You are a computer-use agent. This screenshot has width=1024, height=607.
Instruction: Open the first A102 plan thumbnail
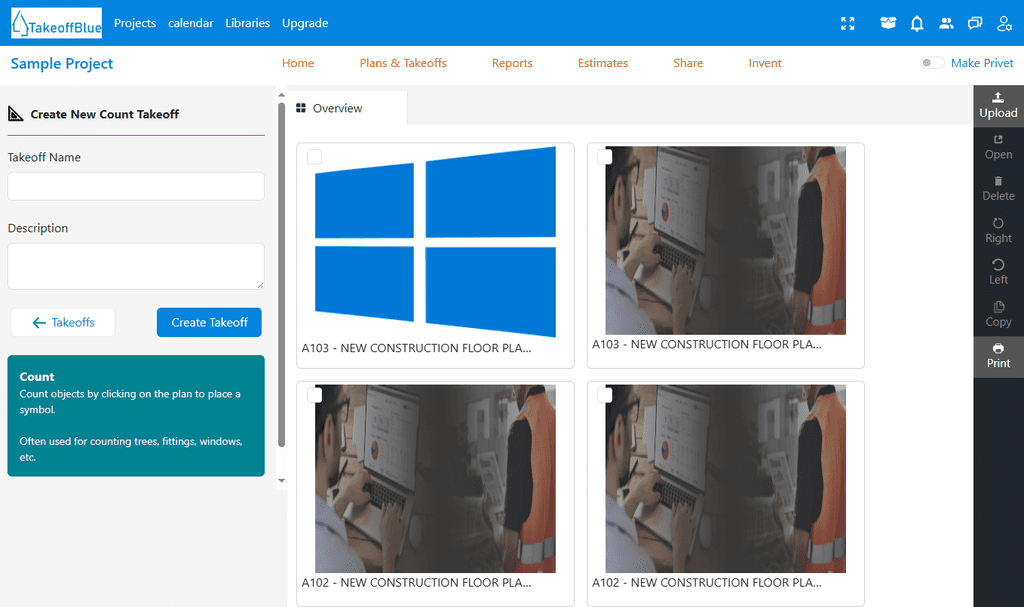435,479
